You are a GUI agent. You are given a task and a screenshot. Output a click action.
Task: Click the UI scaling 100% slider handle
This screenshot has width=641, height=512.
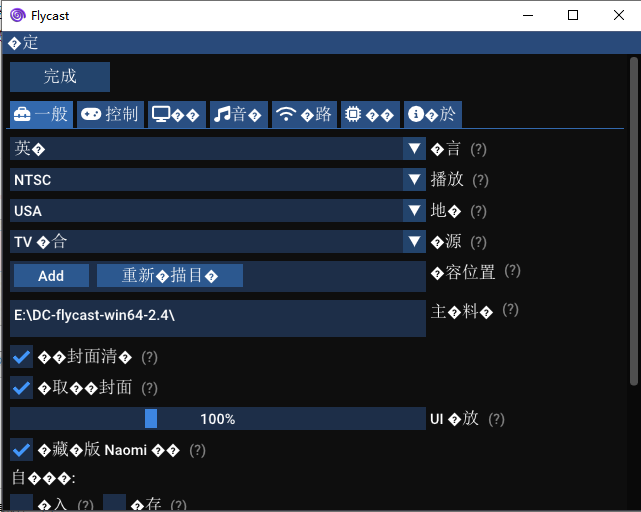151,419
